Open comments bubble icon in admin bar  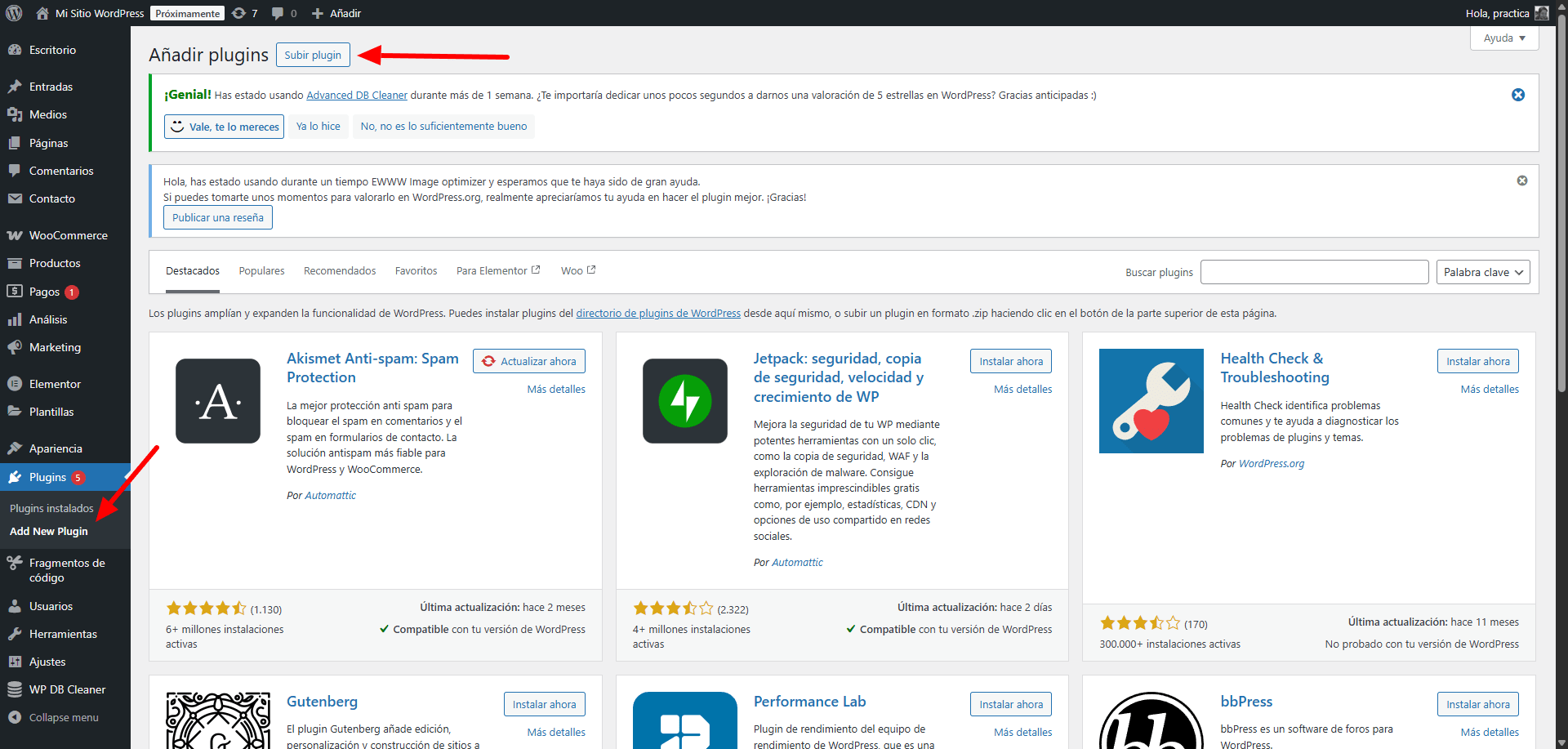pos(283,13)
